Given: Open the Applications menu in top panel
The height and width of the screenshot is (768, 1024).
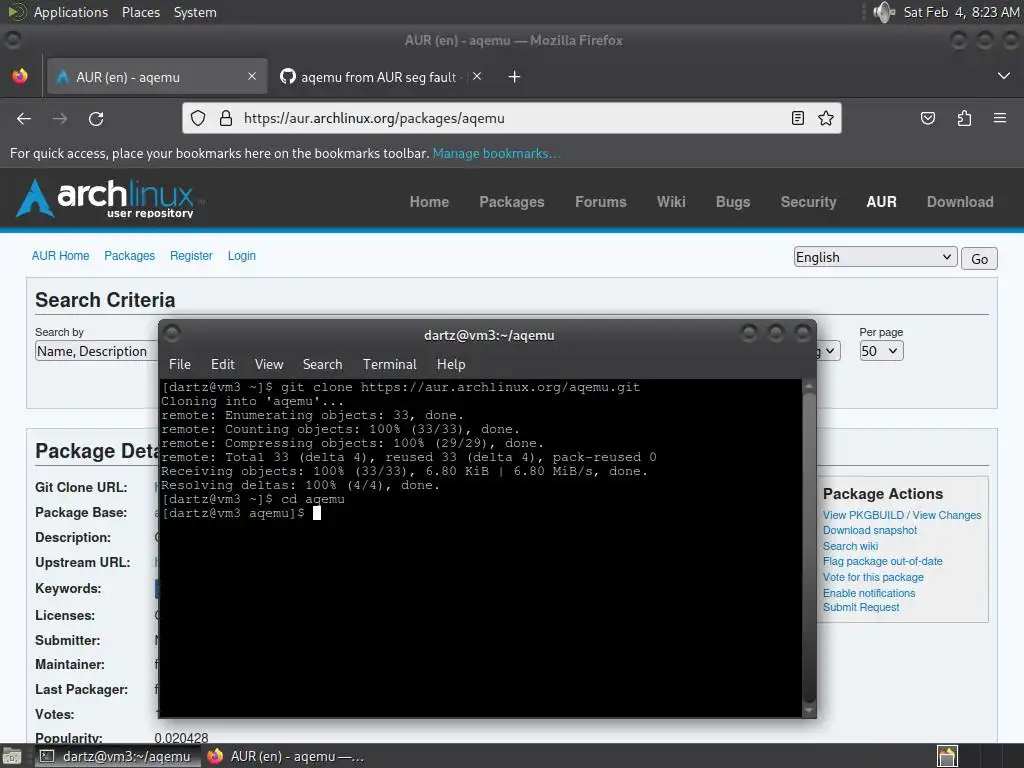Looking at the screenshot, I should click(x=71, y=12).
